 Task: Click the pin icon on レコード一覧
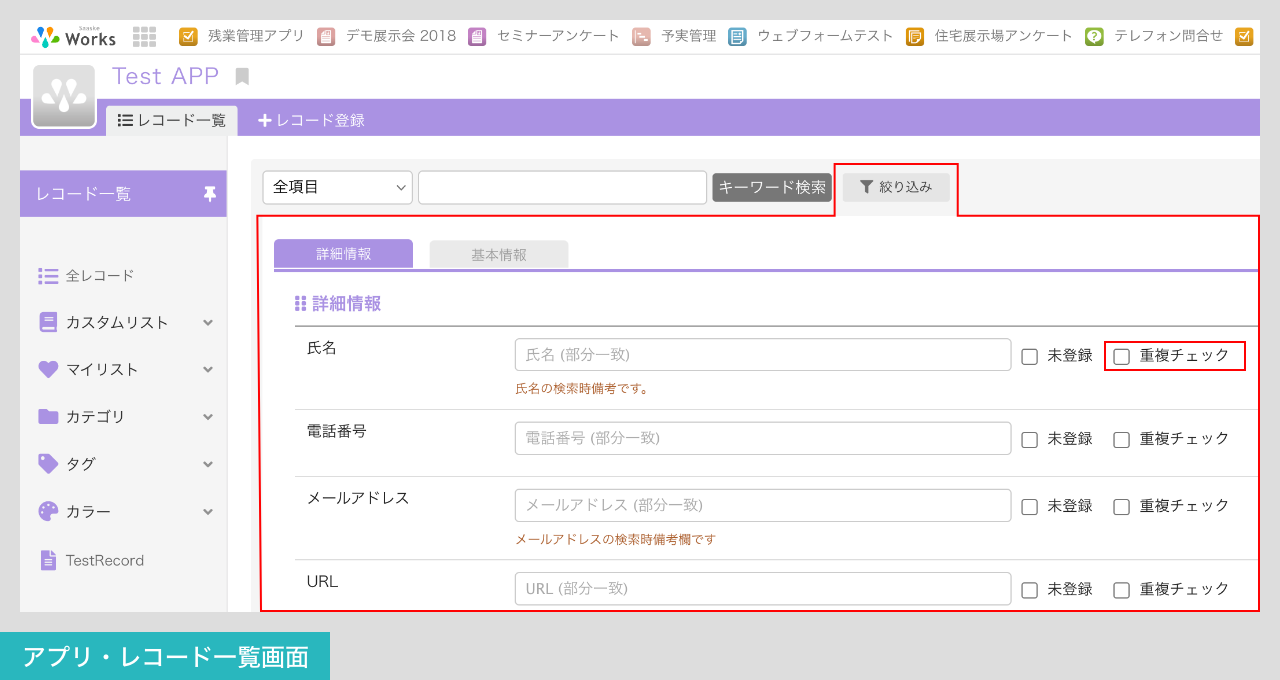[209, 194]
